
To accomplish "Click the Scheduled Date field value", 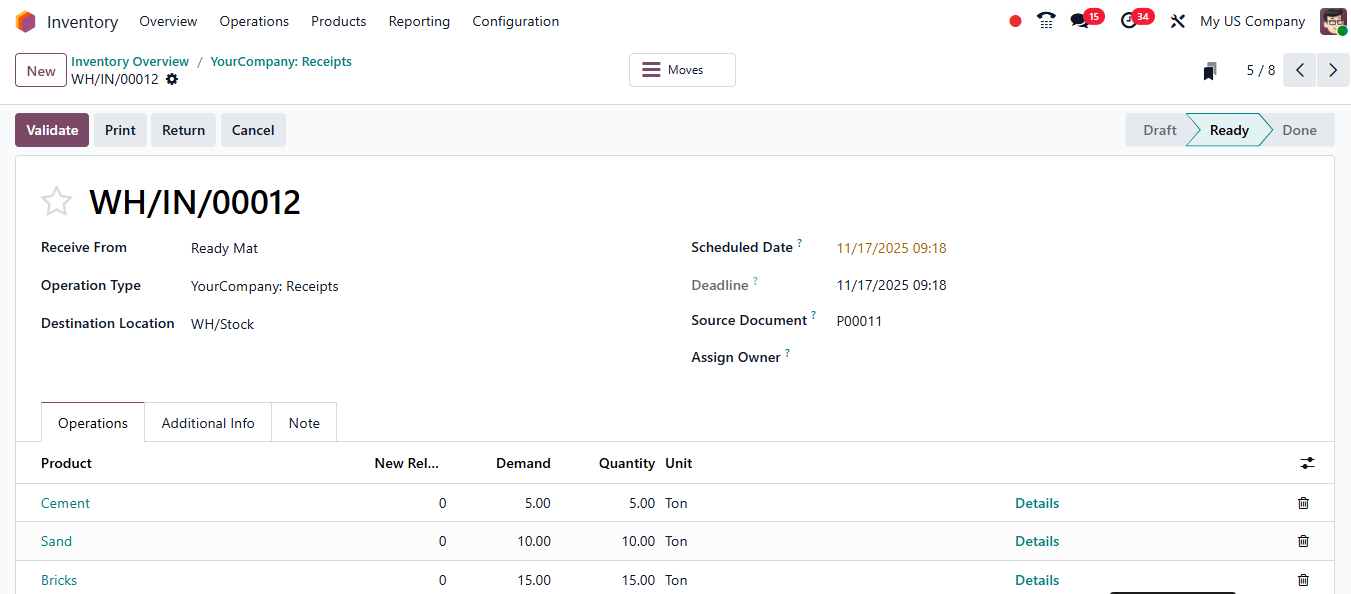I will [x=891, y=248].
